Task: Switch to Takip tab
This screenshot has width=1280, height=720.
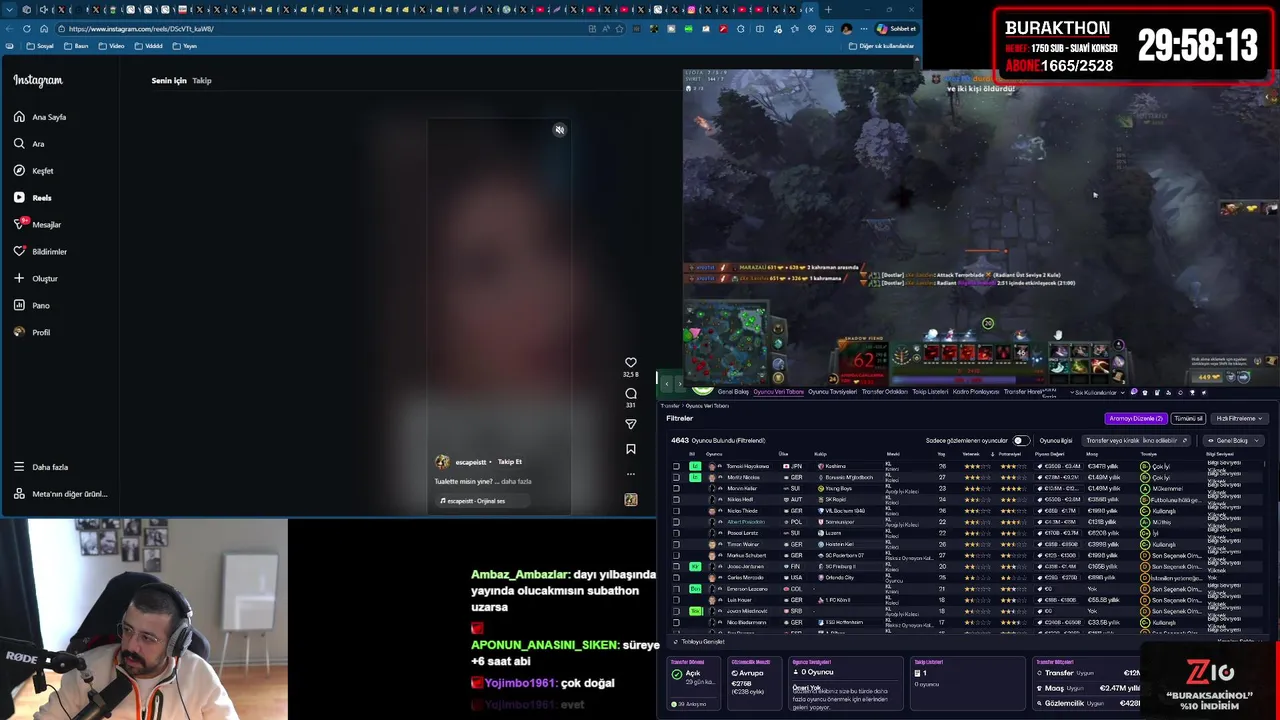Action: click(202, 81)
